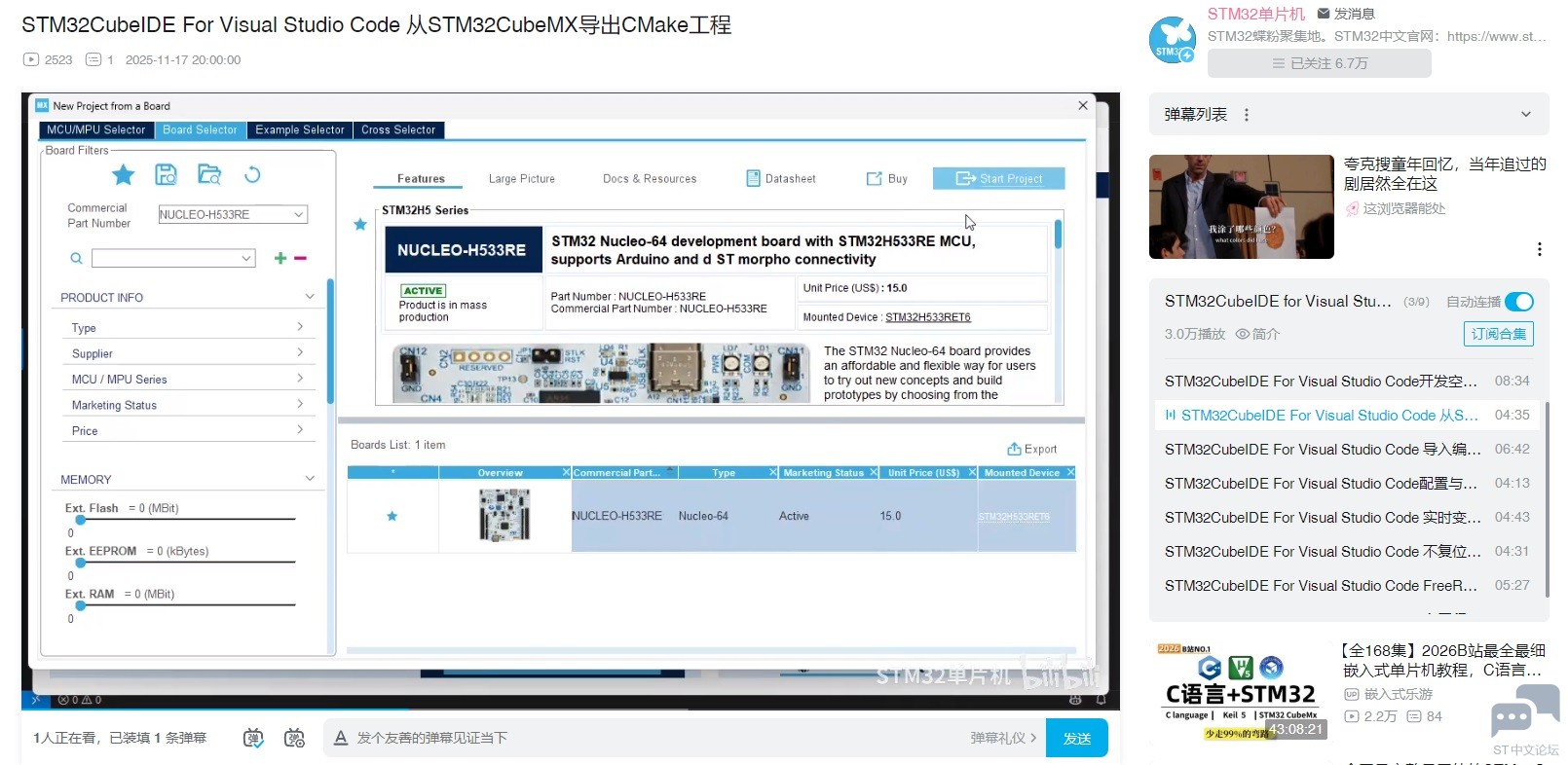Click the green plus add filter icon
Image resolution: width=1568 pixels, height=765 pixels.
pos(280,258)
